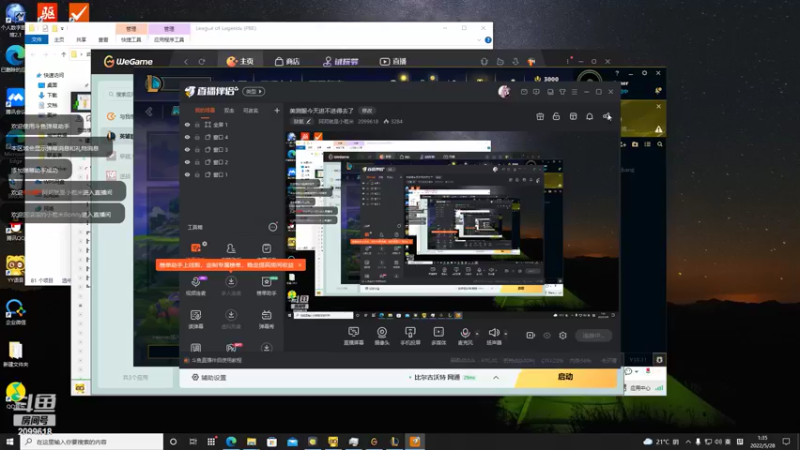Switch to the first scene tab (orange)

205,110
